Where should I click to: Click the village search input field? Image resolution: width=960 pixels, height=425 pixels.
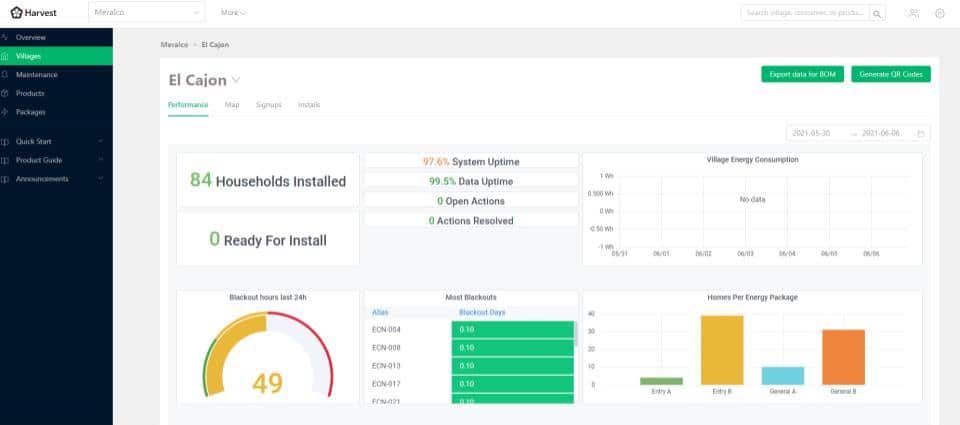[x=804, y=14]
